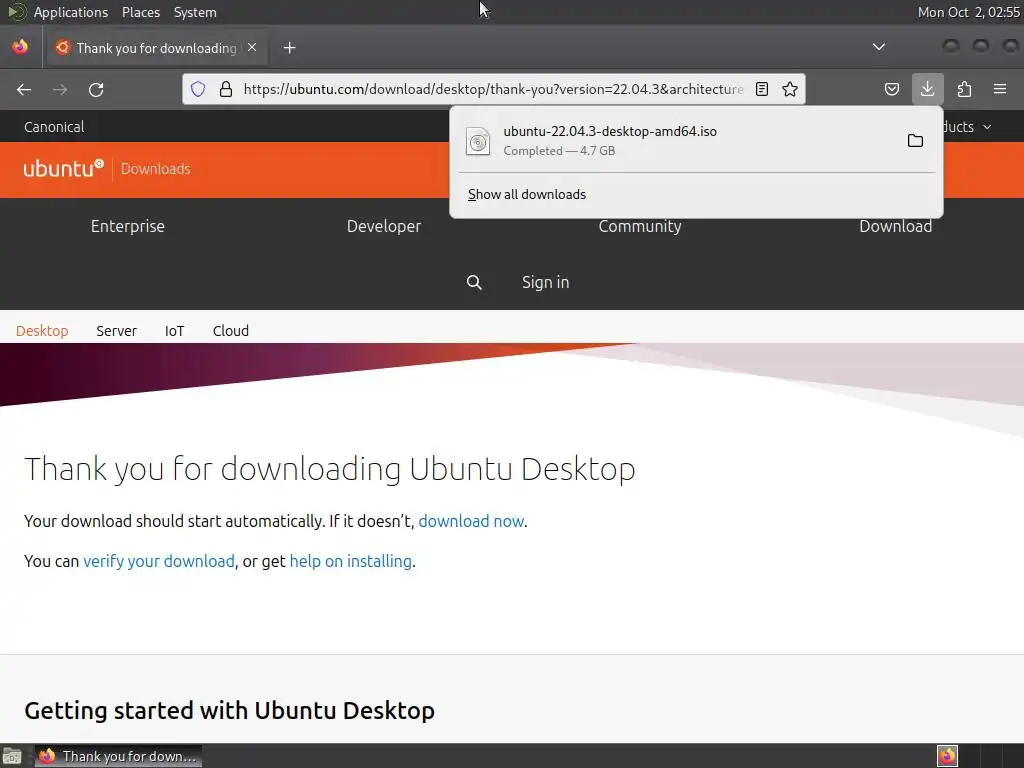Select the Thank you for downloading browser tab
1024x768 pixels.
(x=155, y=48)
